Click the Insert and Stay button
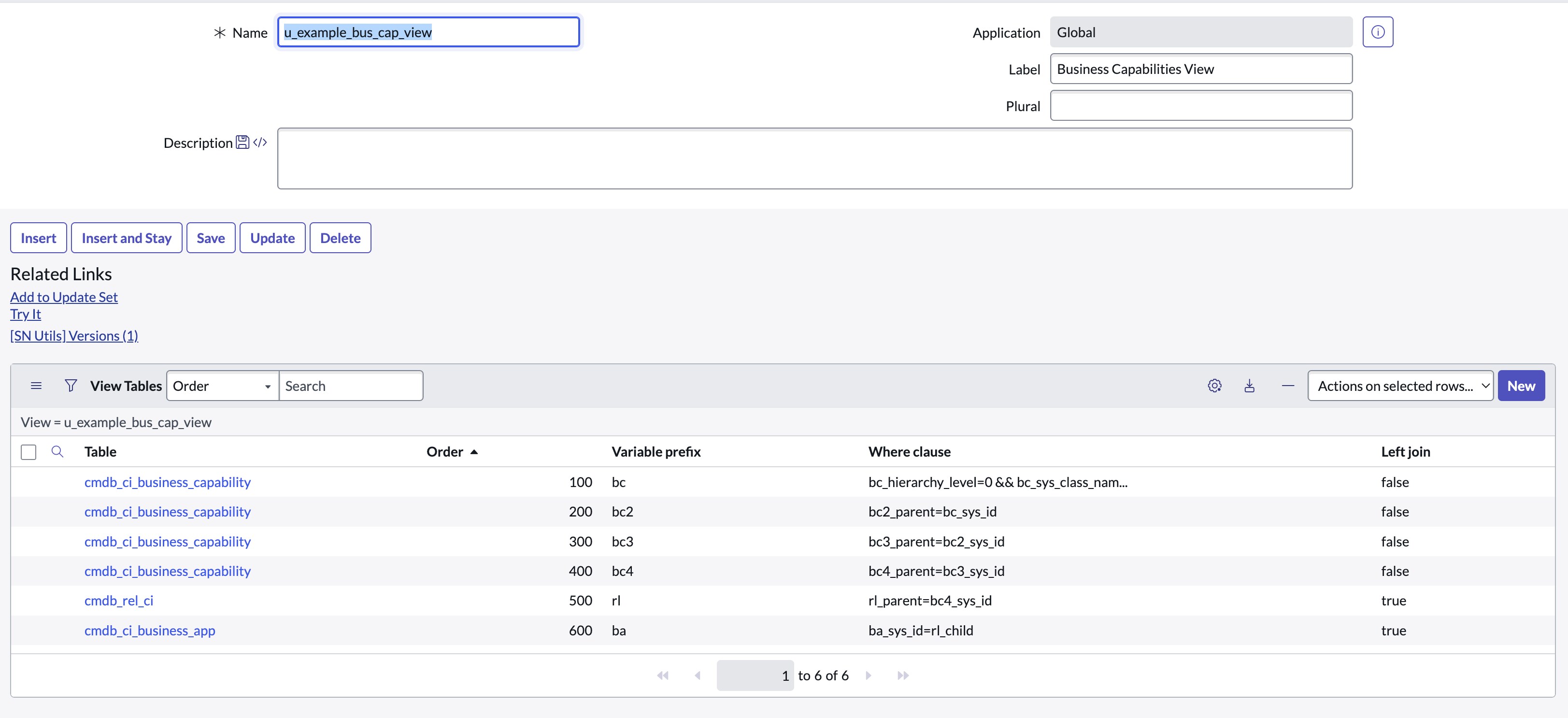This screenshot has height=718, width=1568. tap(126, 238)
